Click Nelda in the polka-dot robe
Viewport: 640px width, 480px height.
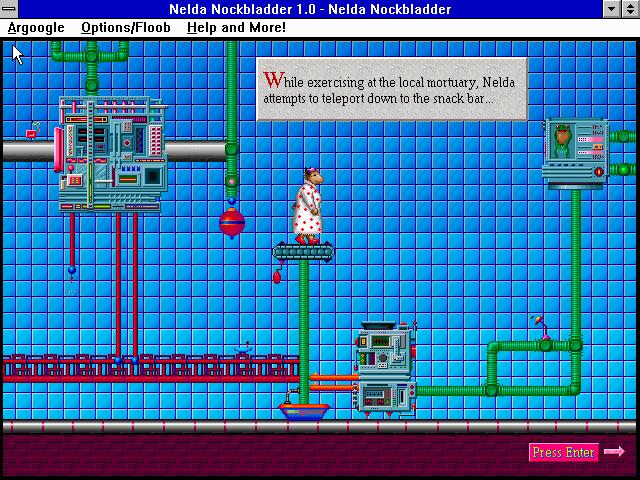coord(309,206)
